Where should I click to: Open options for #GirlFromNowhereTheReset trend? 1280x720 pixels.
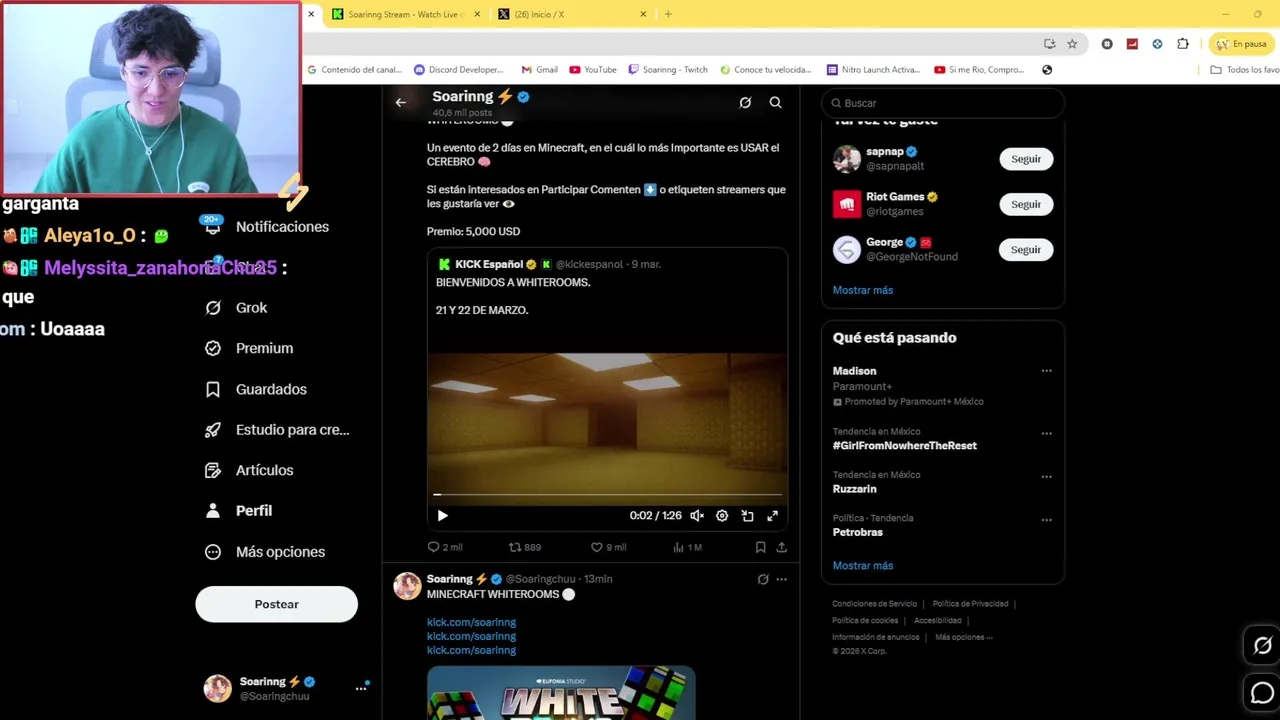pyautogui.click(x=1046, y=434)
